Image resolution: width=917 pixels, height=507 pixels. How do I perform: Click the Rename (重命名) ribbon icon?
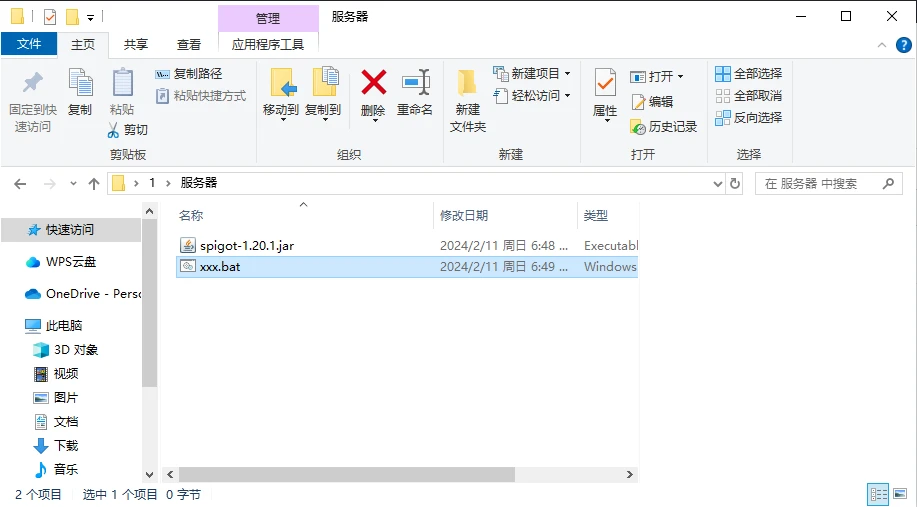[x=415, y=83]
